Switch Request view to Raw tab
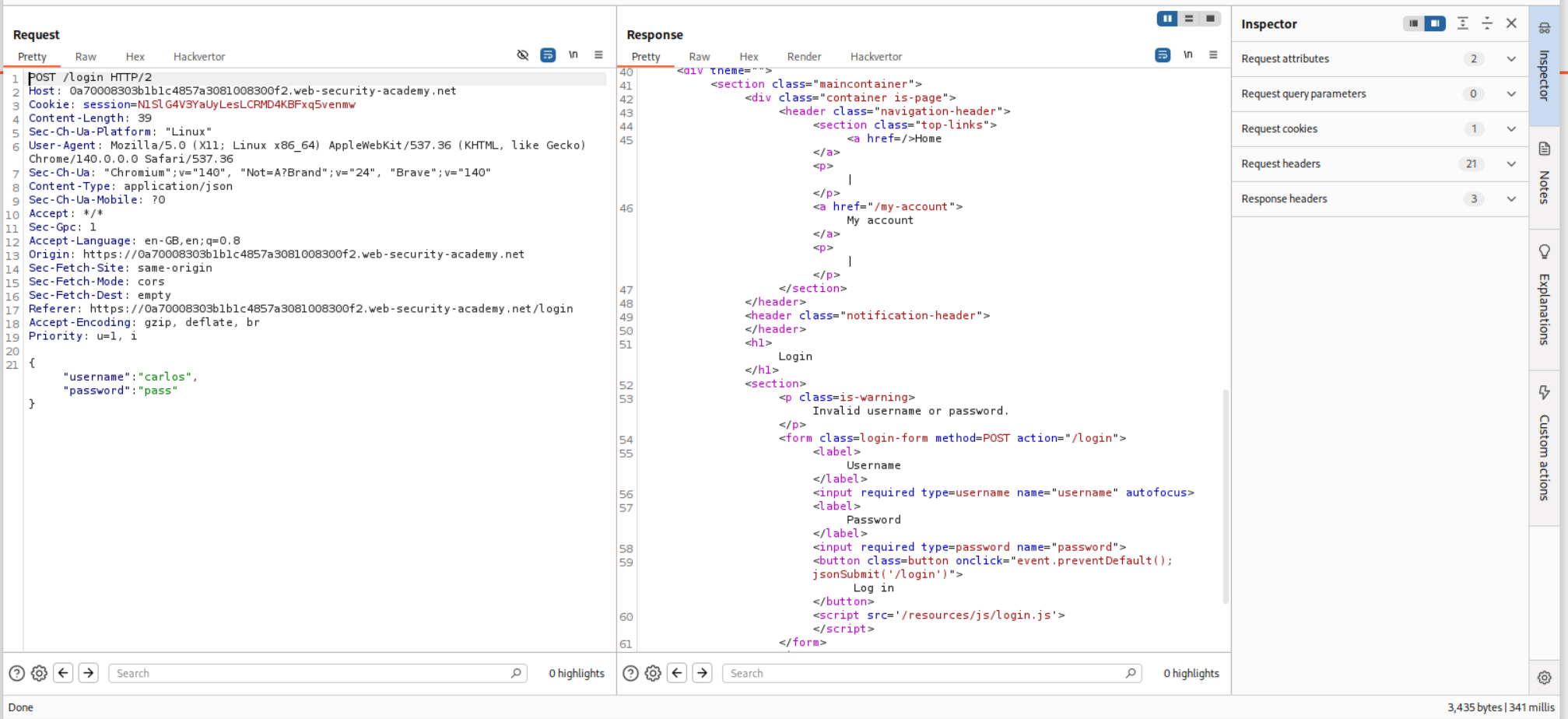Image resolution: width=1568 pixels, height=719 pixels. 86,57
